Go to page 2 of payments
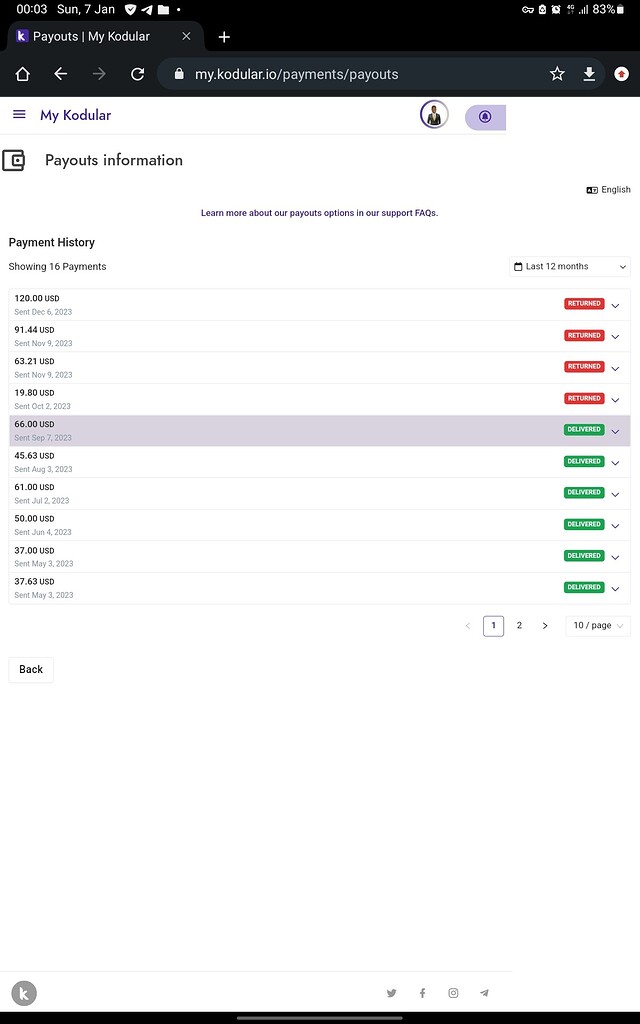 (x=519, y=625)
